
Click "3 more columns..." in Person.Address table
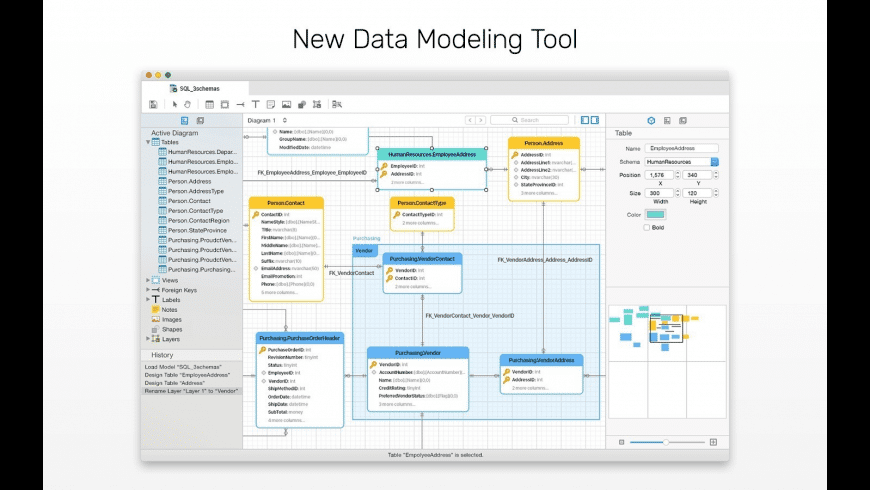538,193
